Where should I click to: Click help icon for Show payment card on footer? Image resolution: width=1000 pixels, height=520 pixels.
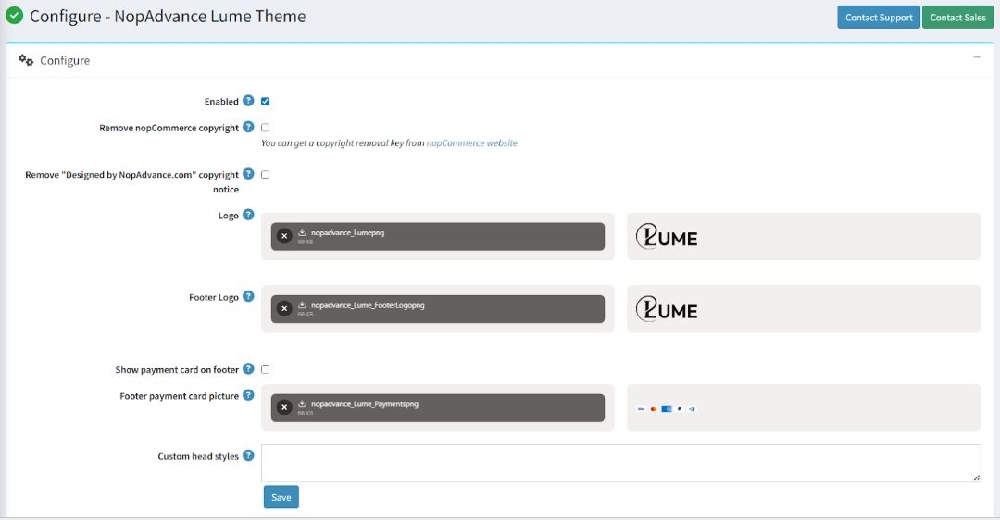(249, 369)
